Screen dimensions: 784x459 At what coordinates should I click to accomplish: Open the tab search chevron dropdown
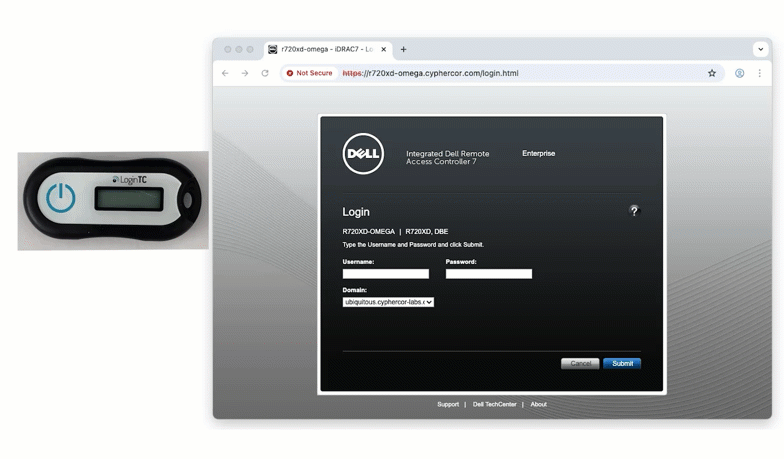tap(760, 49)
